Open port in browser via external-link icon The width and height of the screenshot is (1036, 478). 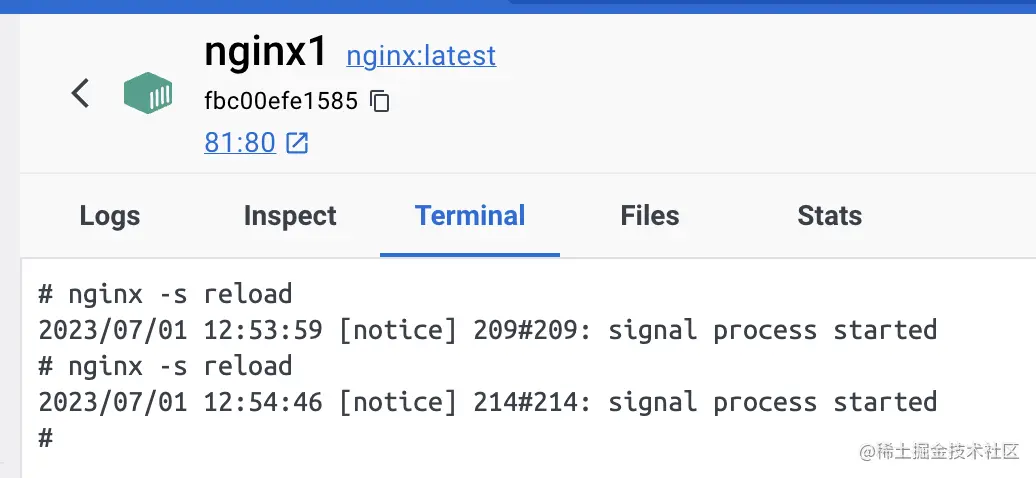click(x=297, y=142)
